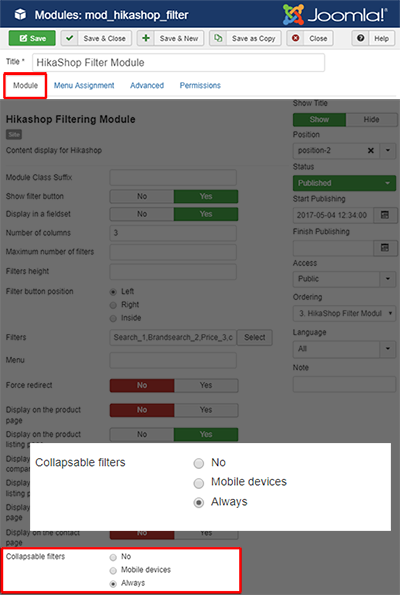Click the red Close X icon
400x595 pixels.
pos(295,38)
